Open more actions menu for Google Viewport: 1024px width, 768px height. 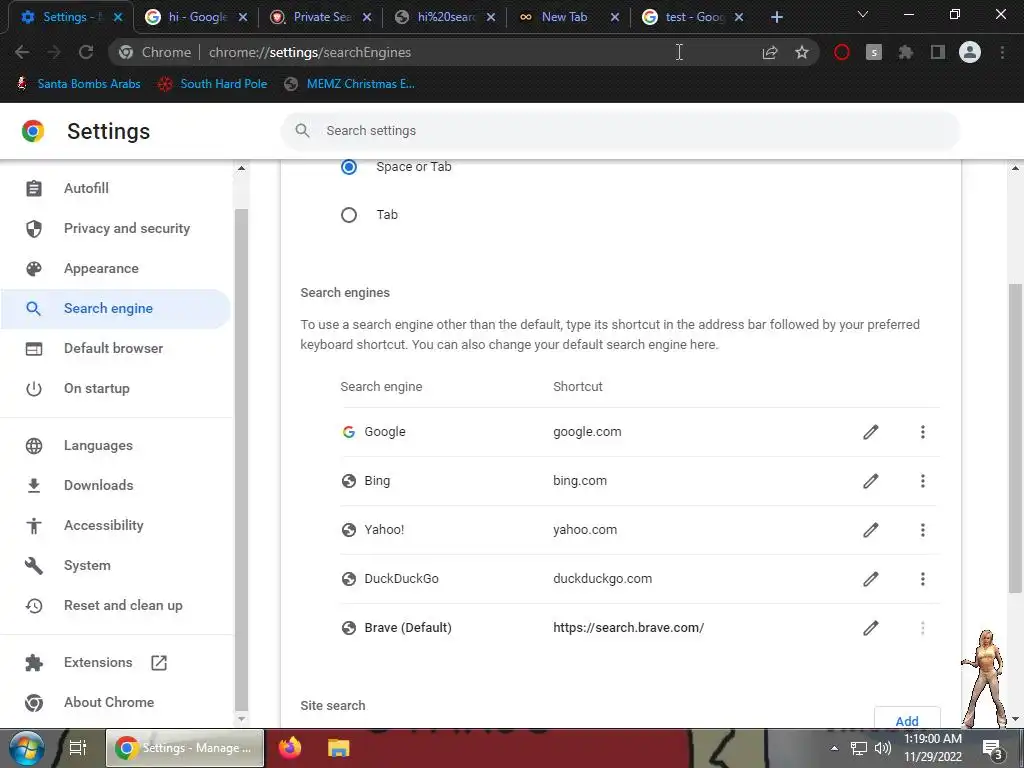[923, 432]
